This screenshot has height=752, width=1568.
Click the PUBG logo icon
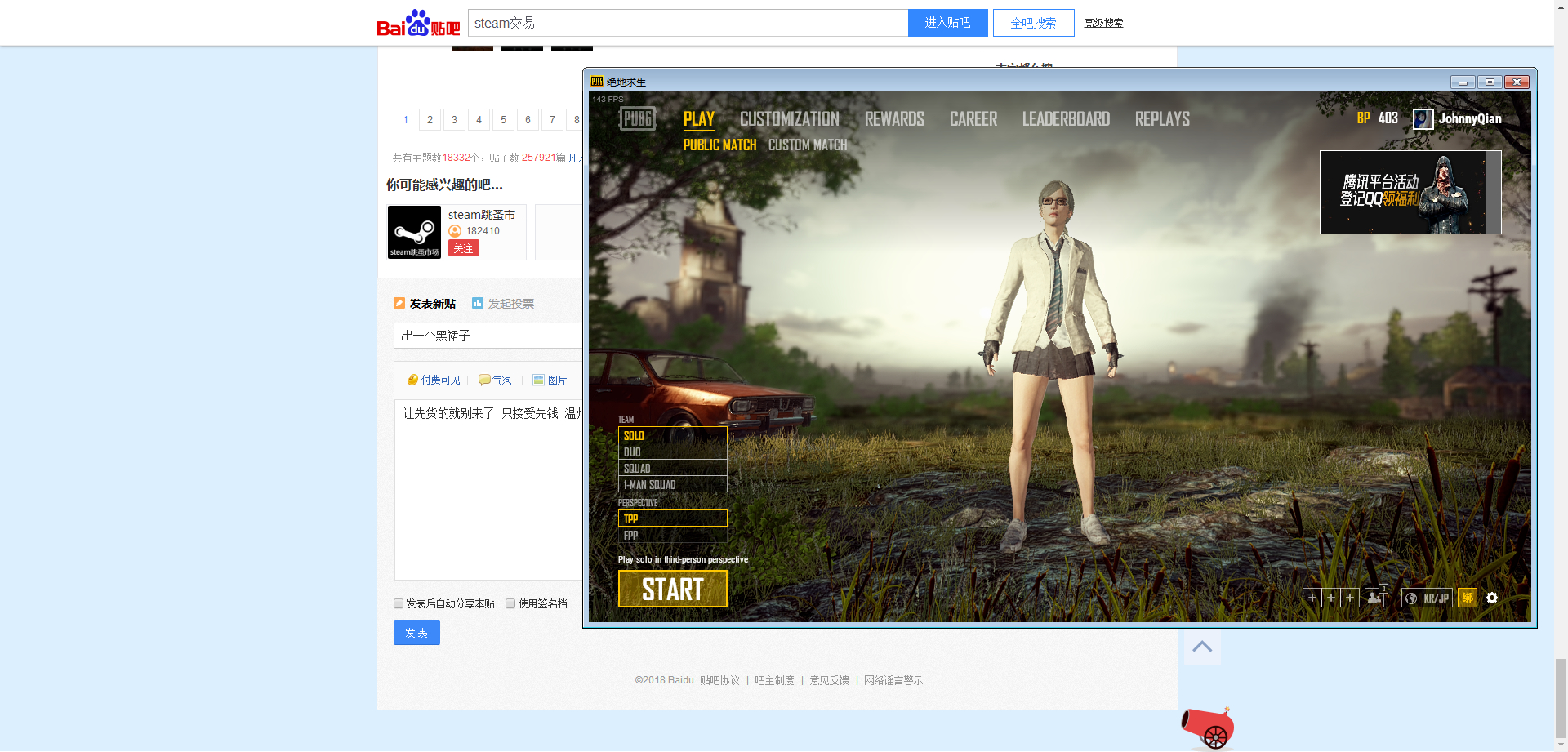coord(637,118)
